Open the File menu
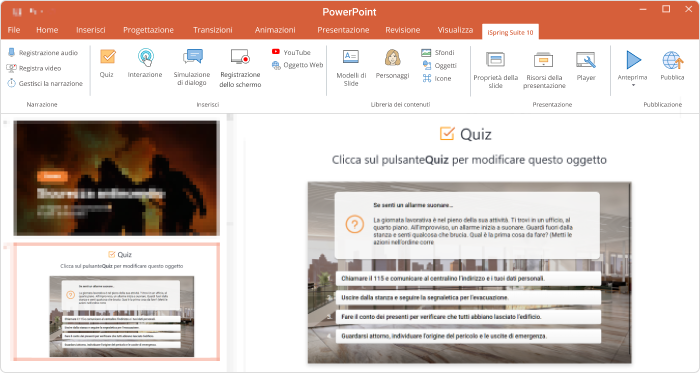Image resolution: width=700 pixels, height=373 pixels. 14,30
